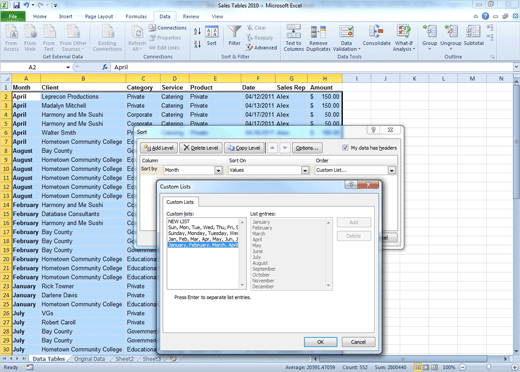Click the Reapply filter icon
This screenshot has width=520, height=372.
point(260,38)
